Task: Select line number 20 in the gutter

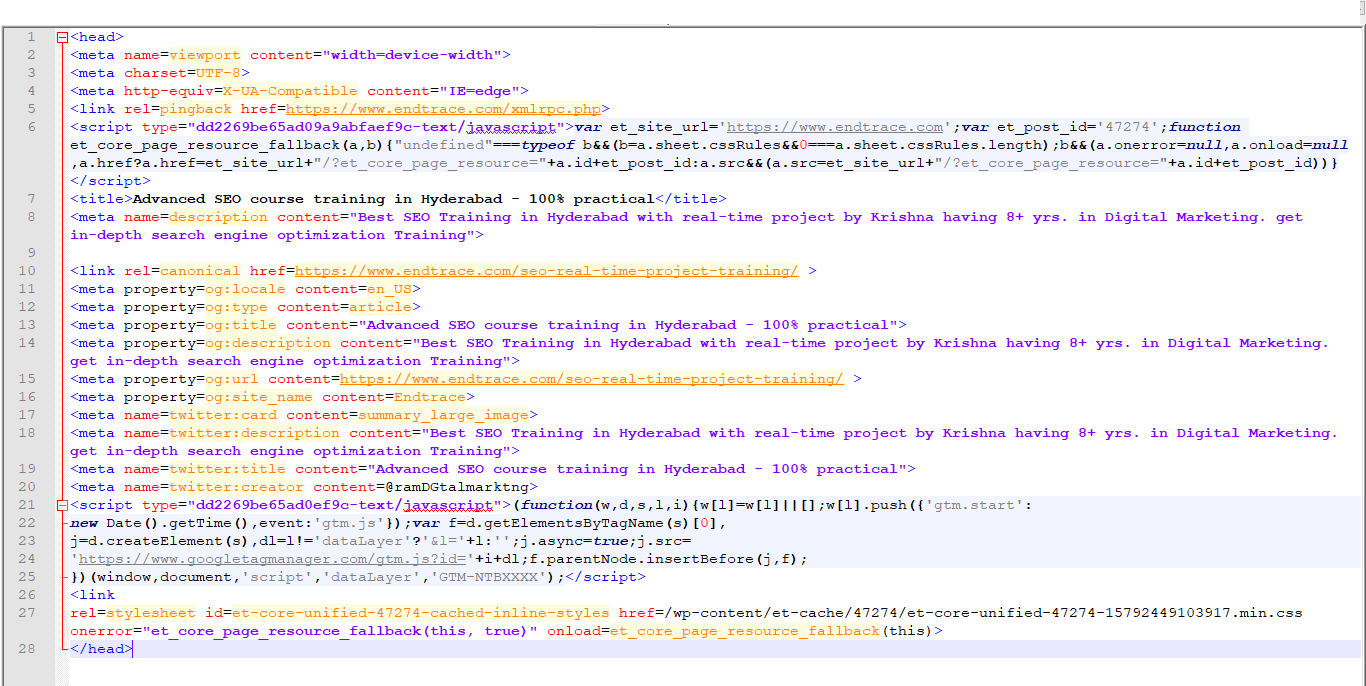Action: point(27,487)
